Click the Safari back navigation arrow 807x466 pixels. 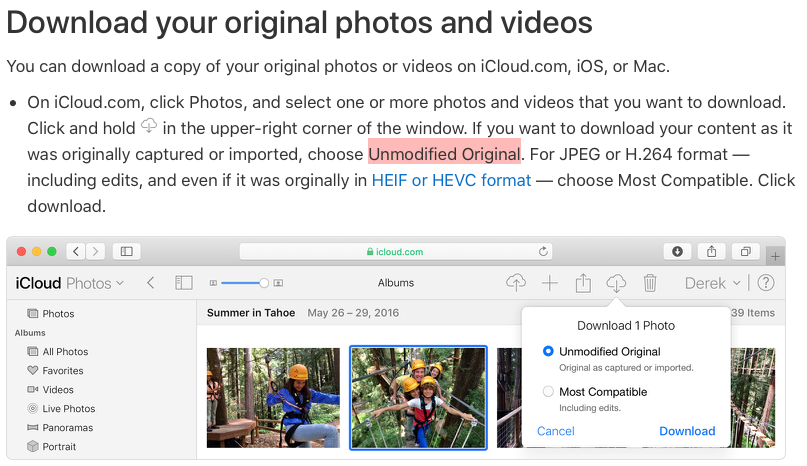pyautogui.click(x=76, y=251)
